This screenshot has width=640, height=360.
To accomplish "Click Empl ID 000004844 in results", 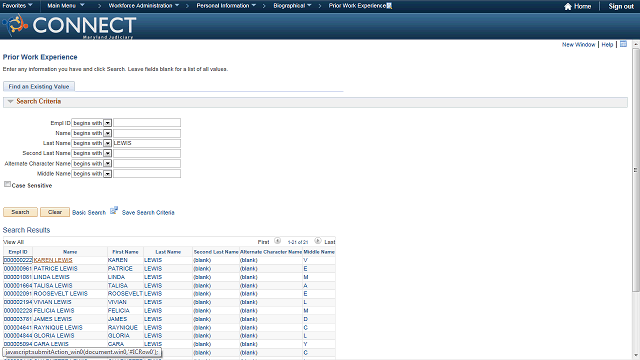I will (18, 336).
